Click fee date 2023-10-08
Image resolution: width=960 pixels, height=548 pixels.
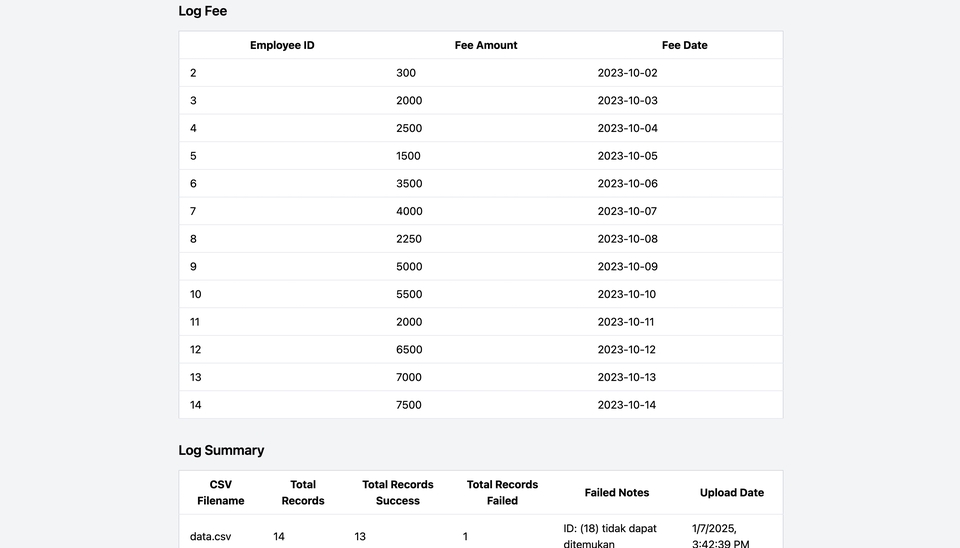(628, 239)
